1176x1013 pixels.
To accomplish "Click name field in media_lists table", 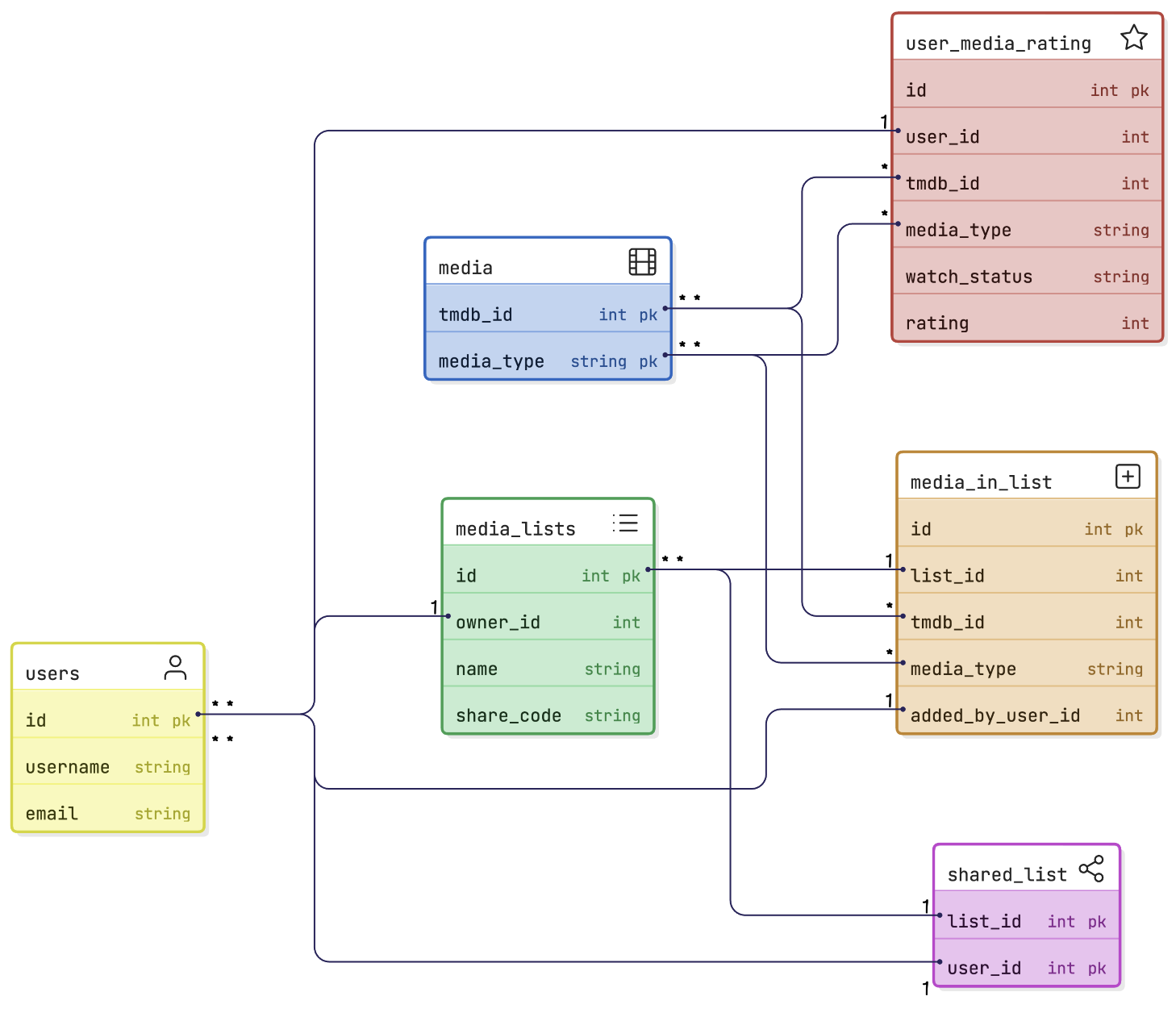I will click(x=548, y=663).
